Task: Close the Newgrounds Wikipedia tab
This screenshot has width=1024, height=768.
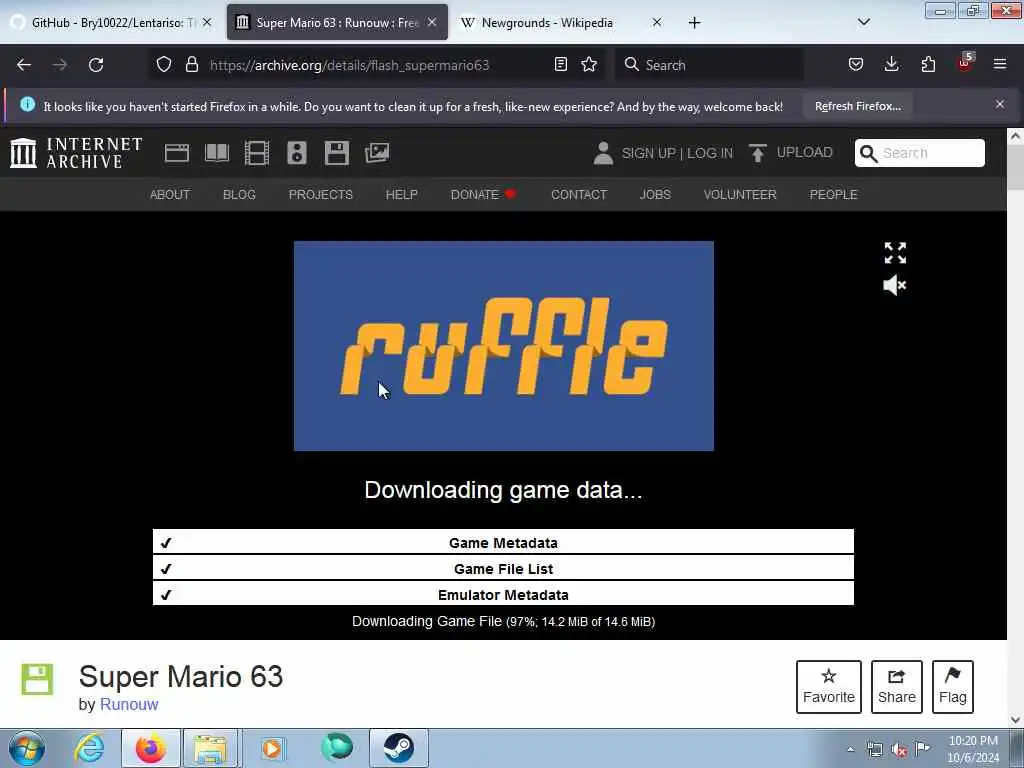Action: coord(657,22)
